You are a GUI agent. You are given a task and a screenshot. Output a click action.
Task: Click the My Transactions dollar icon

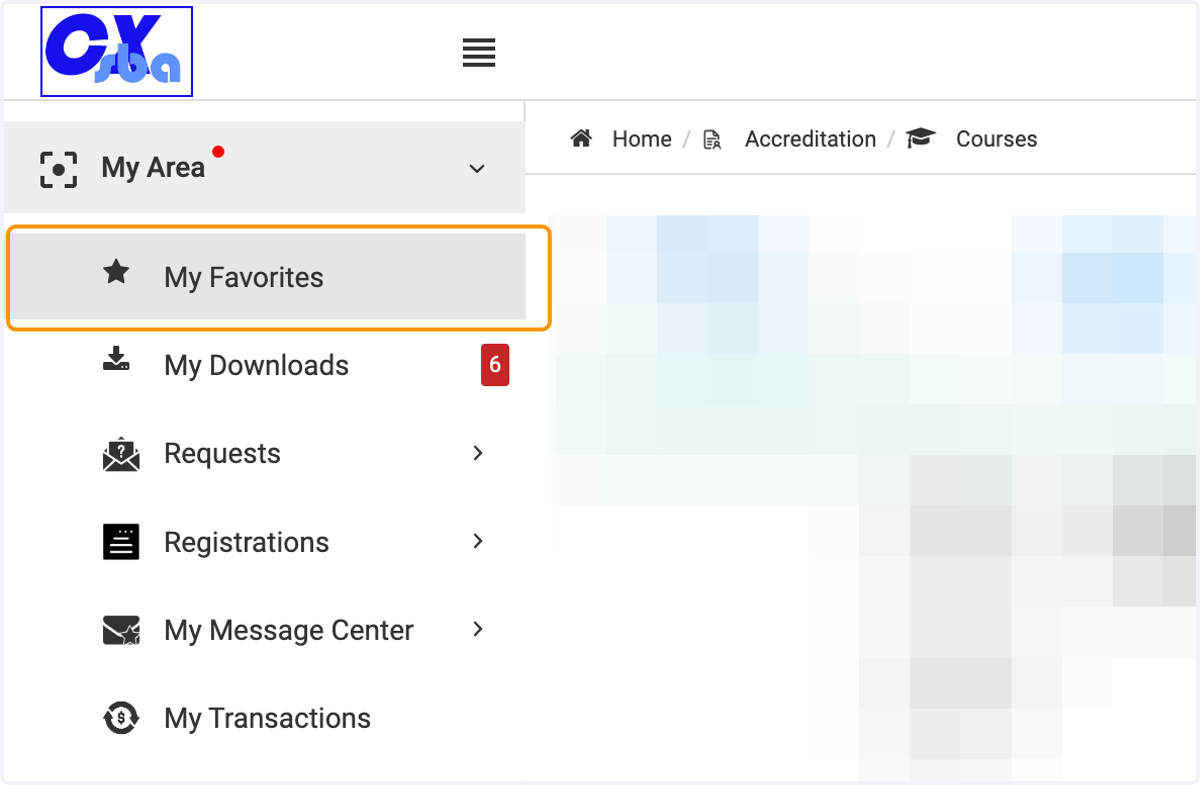(x=121, y=718)
